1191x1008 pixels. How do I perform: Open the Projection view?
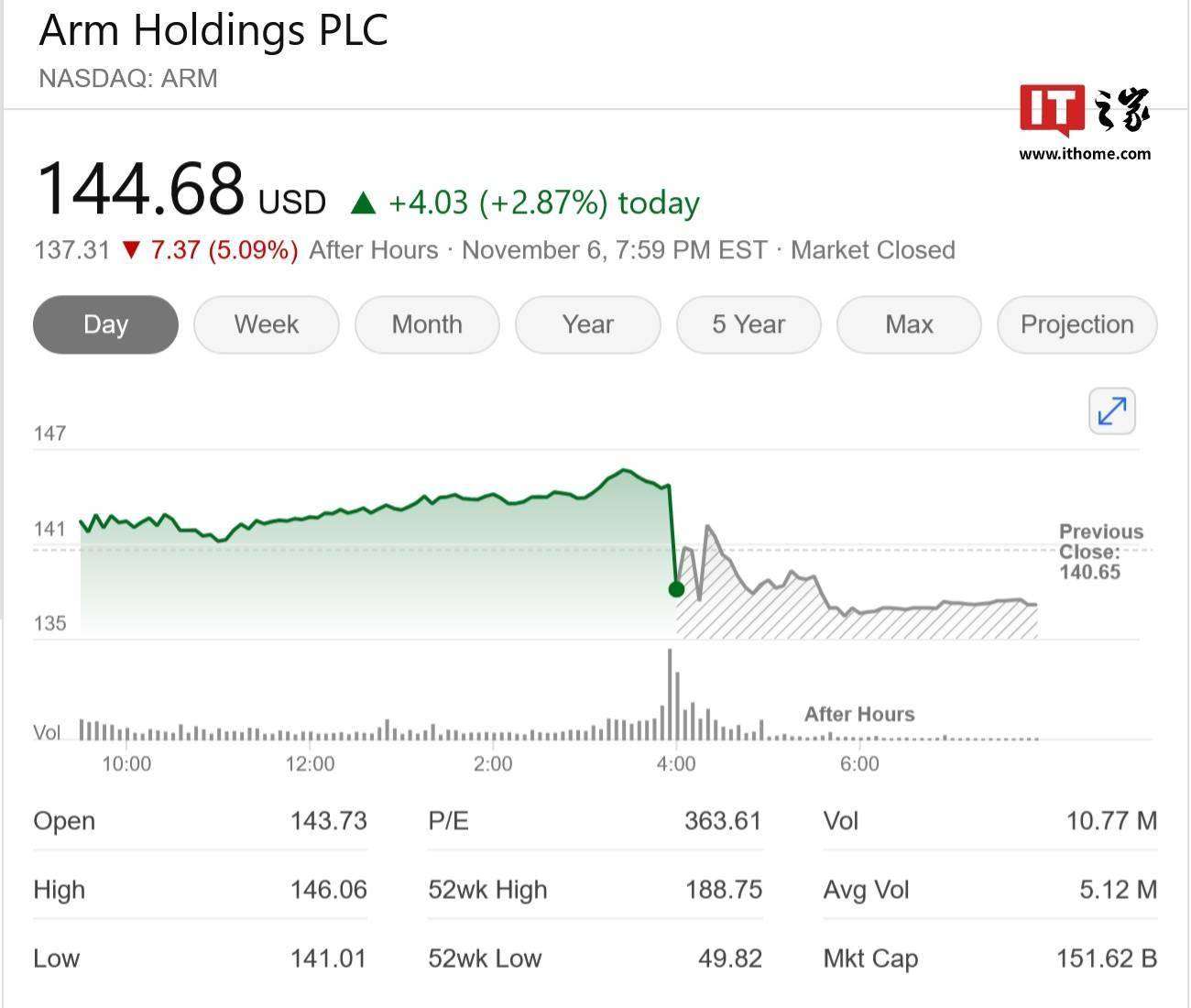point(1076,324)
